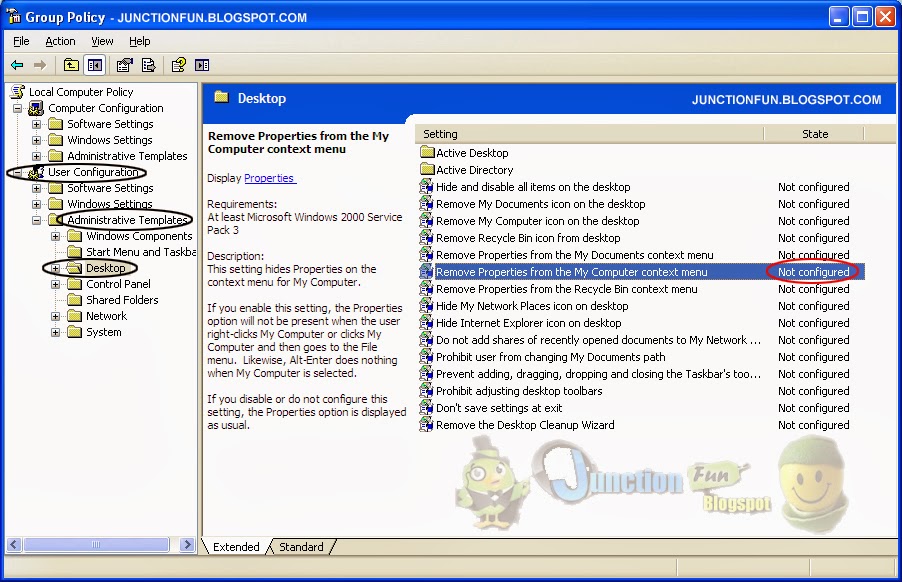Select Network folder in the tree

[106, 316]
